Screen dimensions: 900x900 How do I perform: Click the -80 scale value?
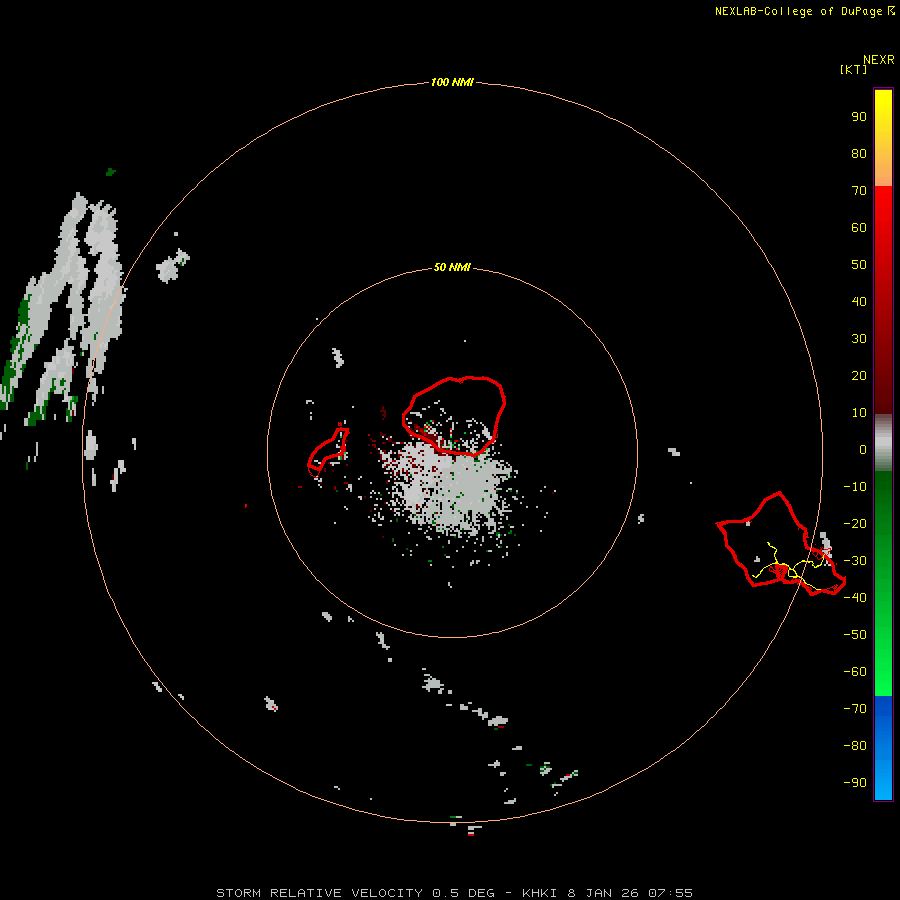(x=855, y=746)
